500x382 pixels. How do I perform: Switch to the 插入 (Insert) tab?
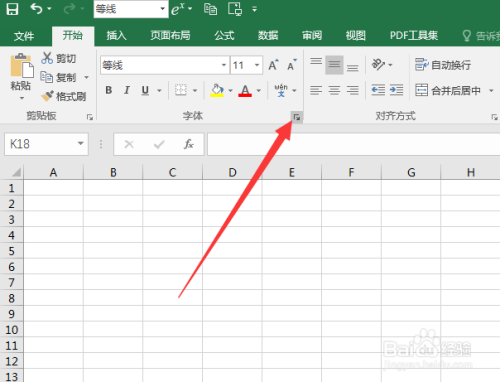tap(116, 35)
